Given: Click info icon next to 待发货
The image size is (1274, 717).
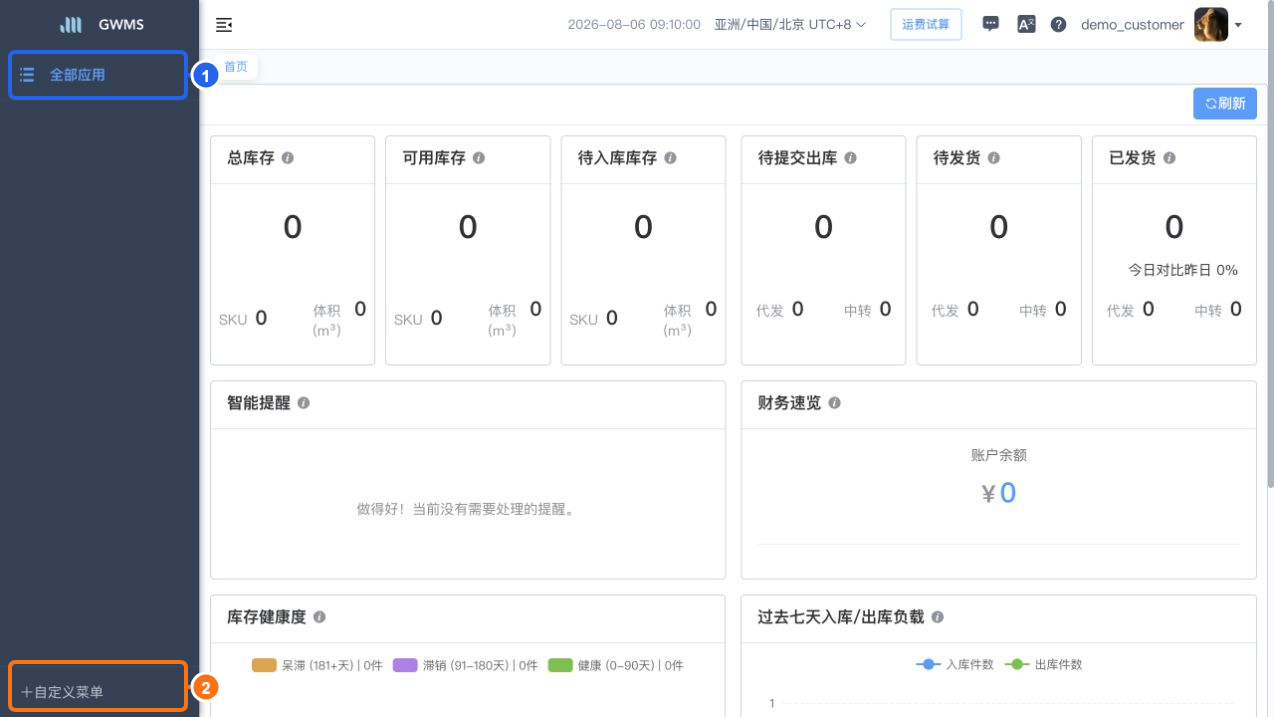Looking at the screenshot, I should [994, 158].
